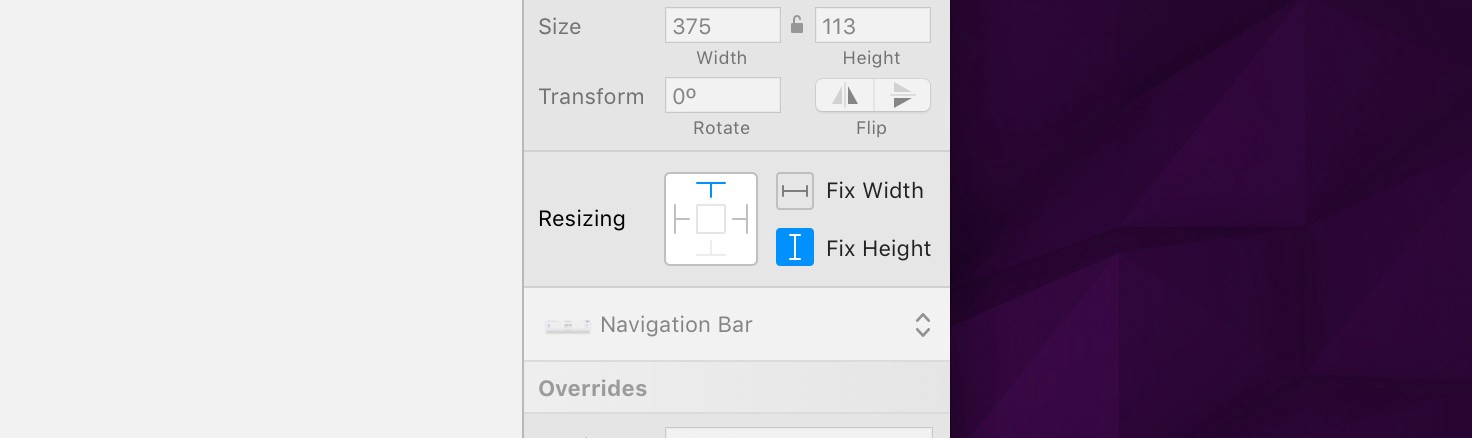Click the Fix Height text label
This screenshot has height=438, width=1472.
point(879,248)
